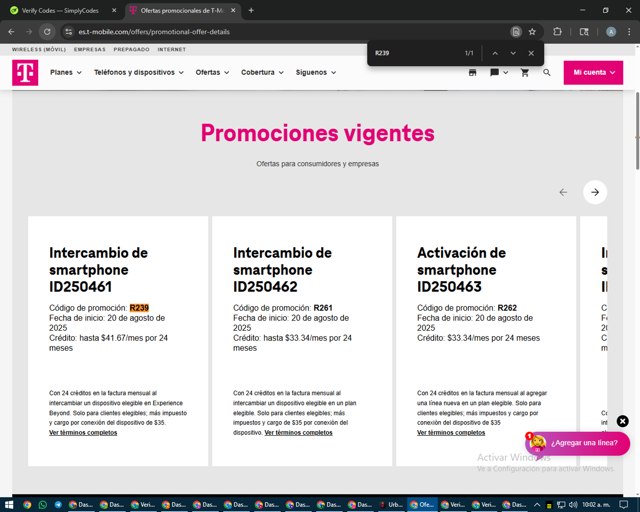Expand the Ofertas dropdown menu
Image resolution: width=640 pixels, height=512 pixels.
coord(212,72)
